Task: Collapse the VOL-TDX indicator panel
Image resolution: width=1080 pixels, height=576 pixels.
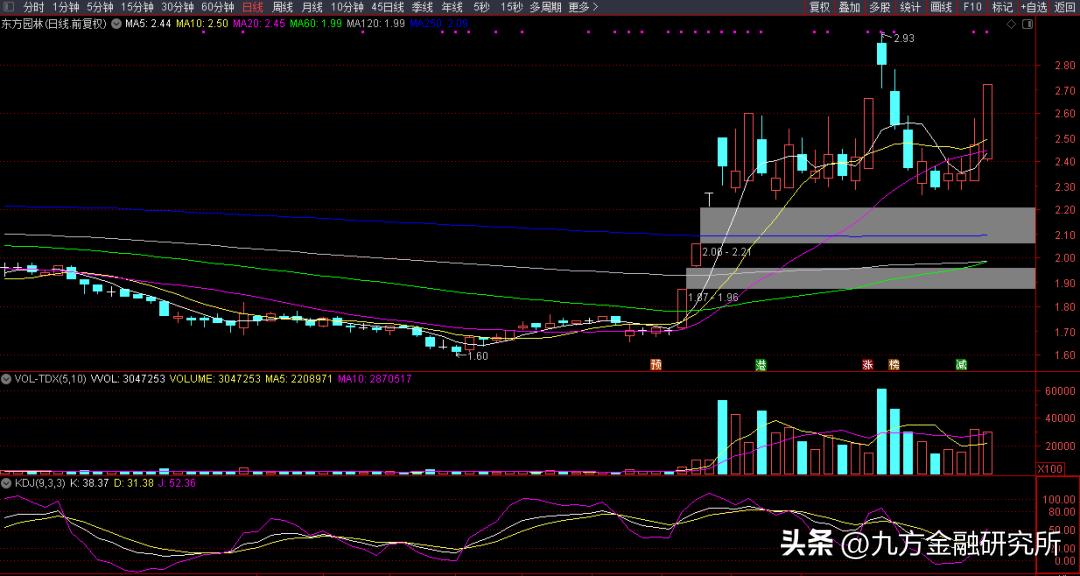Action: pos(6,379)
